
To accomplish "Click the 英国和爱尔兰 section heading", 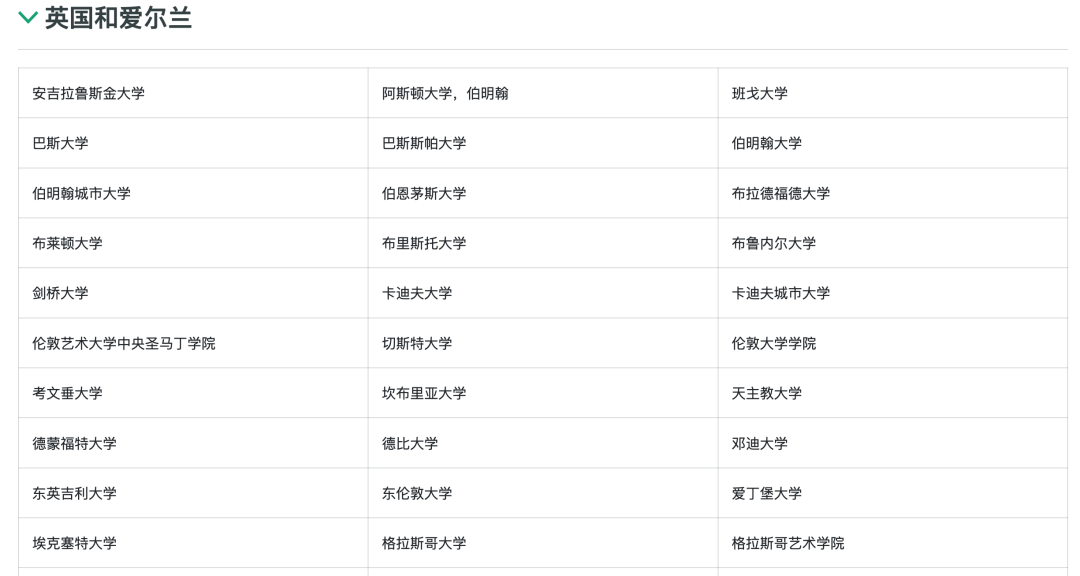I will (x=118, y=18).
